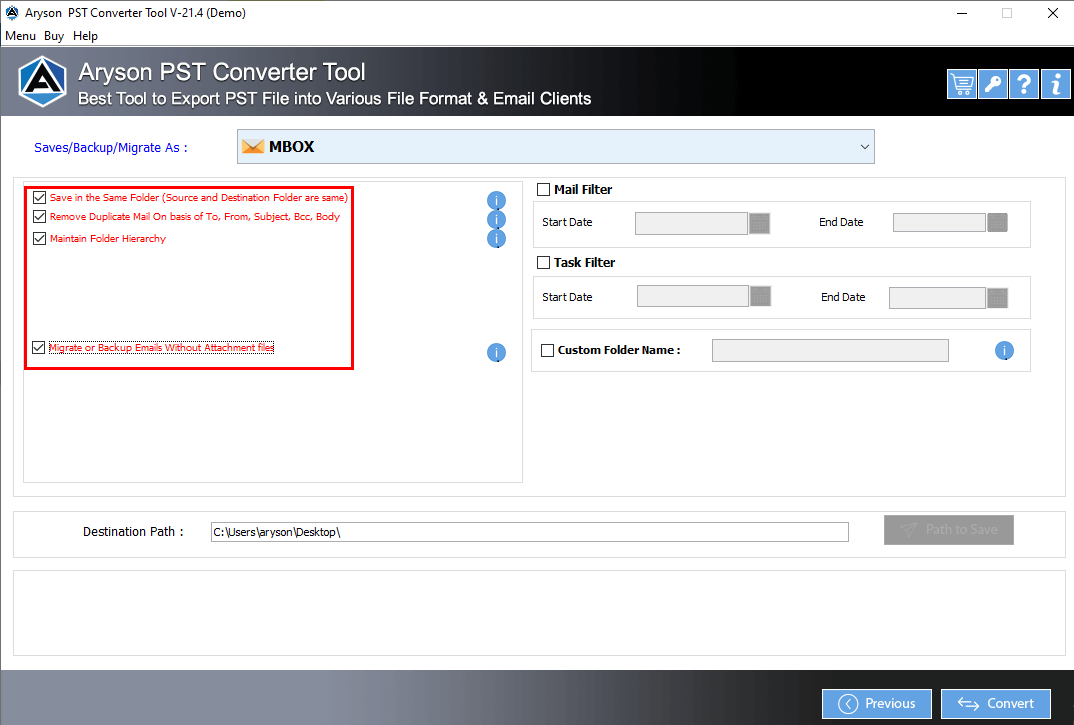Uncheck Save in the Same Folder
The width and height of the screenshot is (1074, 725).
click(40, 197)
